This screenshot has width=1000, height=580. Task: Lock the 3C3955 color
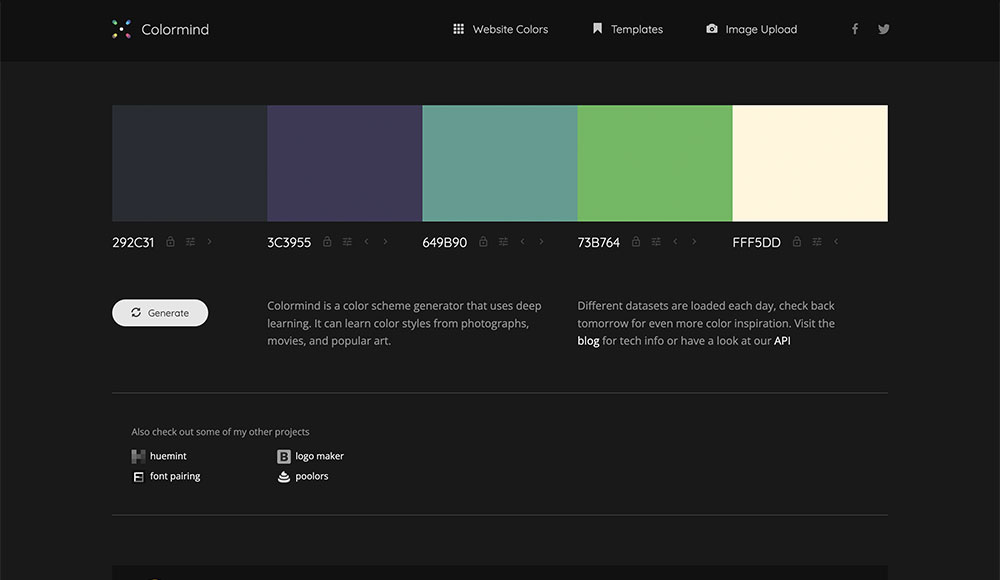(x=327, y=241)
